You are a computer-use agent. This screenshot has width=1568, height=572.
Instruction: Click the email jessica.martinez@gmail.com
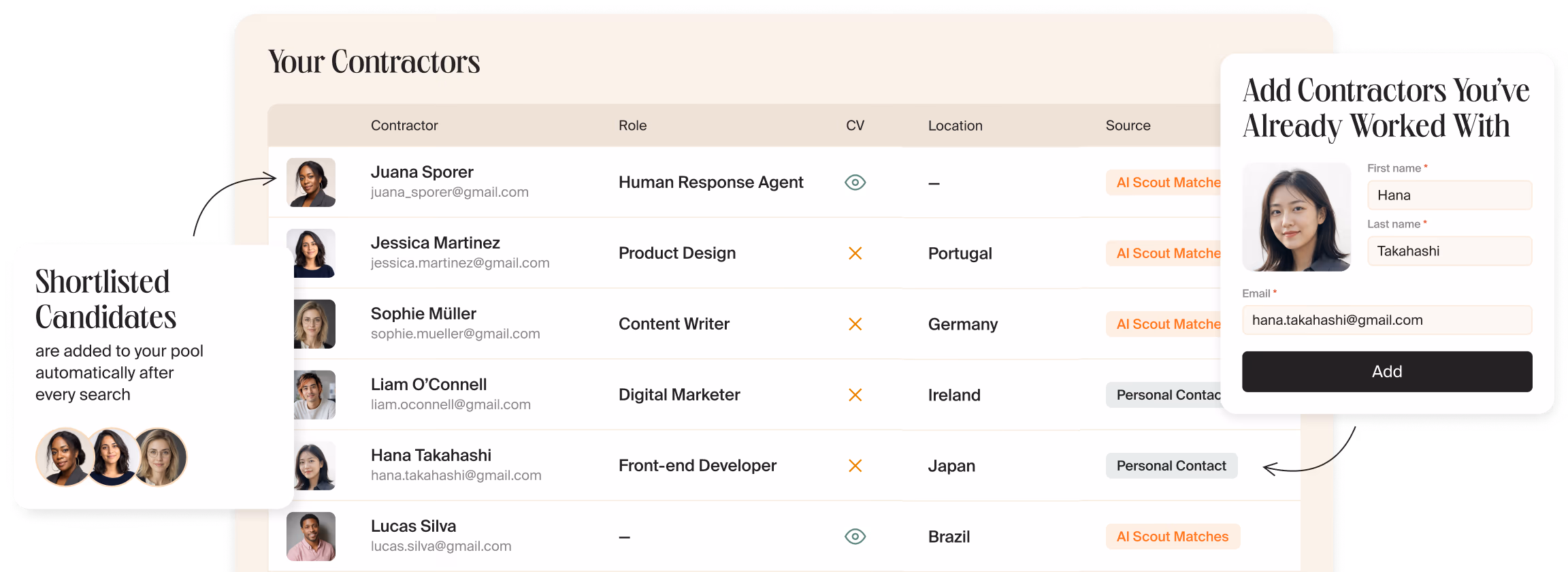coord(460,264)
